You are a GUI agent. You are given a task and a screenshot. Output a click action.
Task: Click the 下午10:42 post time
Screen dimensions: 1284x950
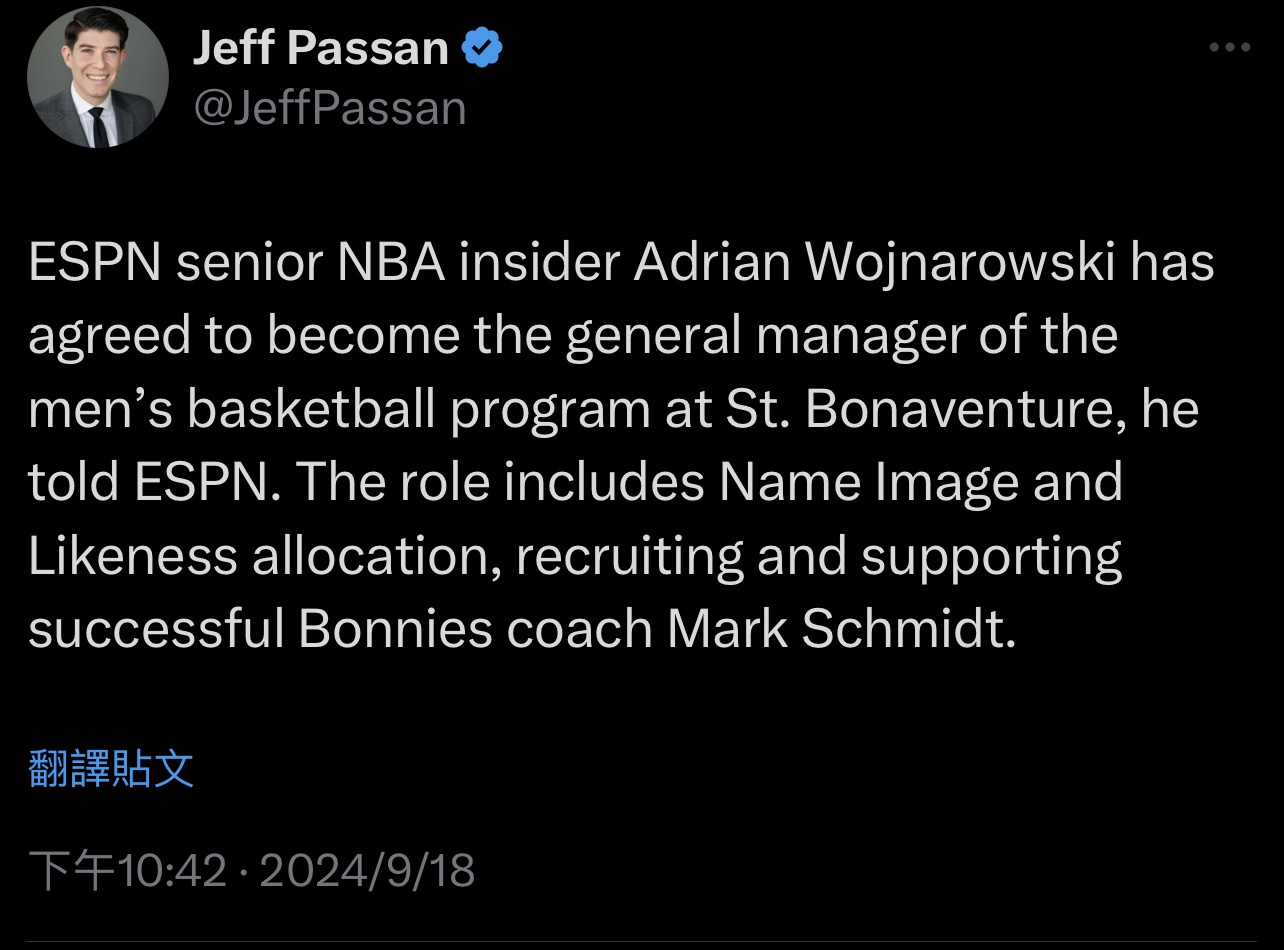128,870
